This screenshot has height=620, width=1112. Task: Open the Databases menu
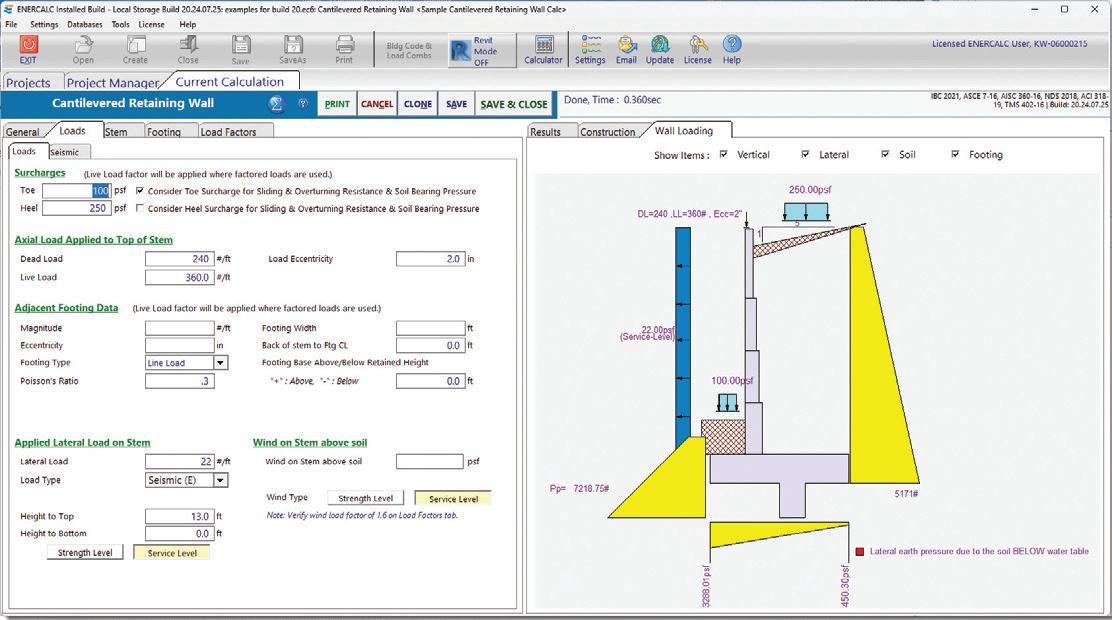point(84,24)
